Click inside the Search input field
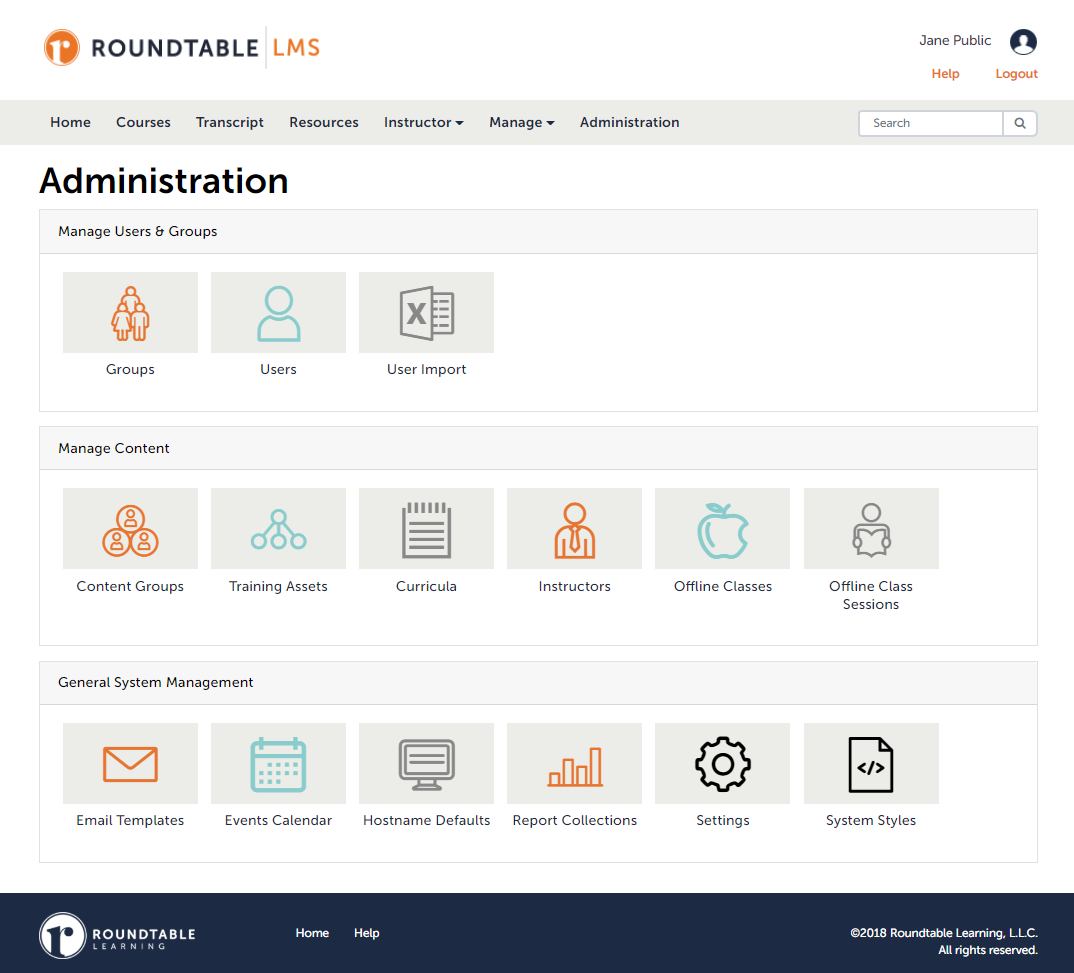1074x973 pixels. (x=930, y=123)
